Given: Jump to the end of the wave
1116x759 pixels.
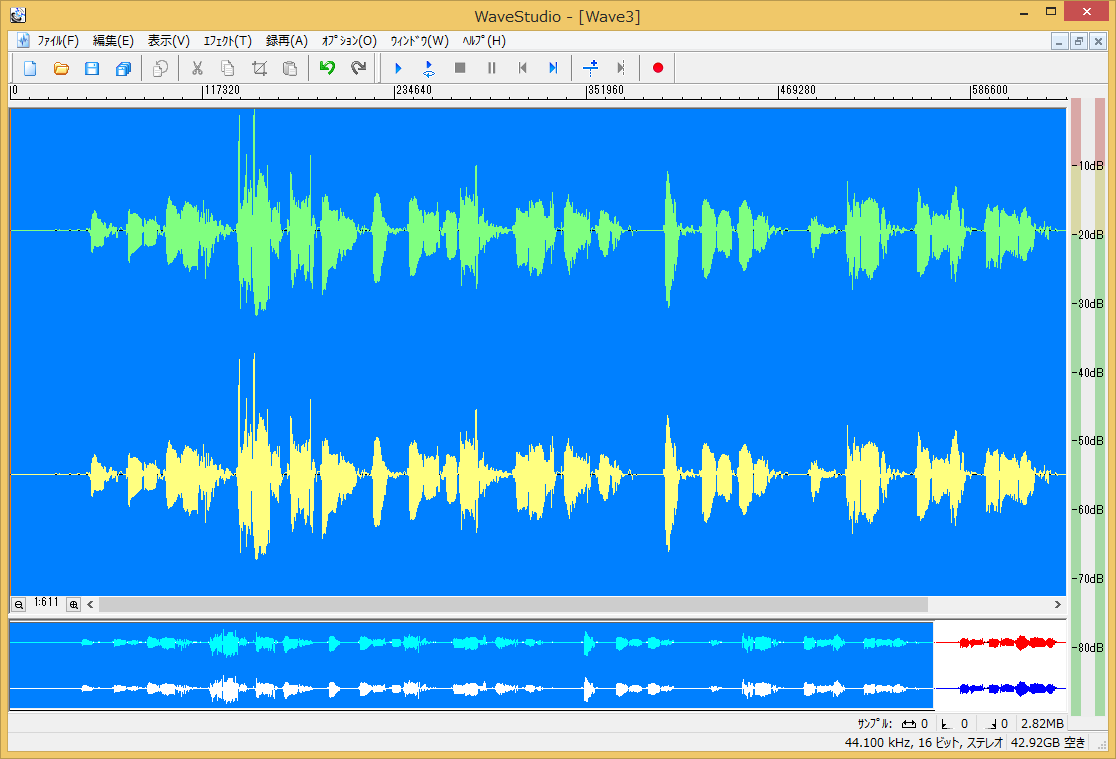Looking at the screenshot, I should click(x=553, y=68).
